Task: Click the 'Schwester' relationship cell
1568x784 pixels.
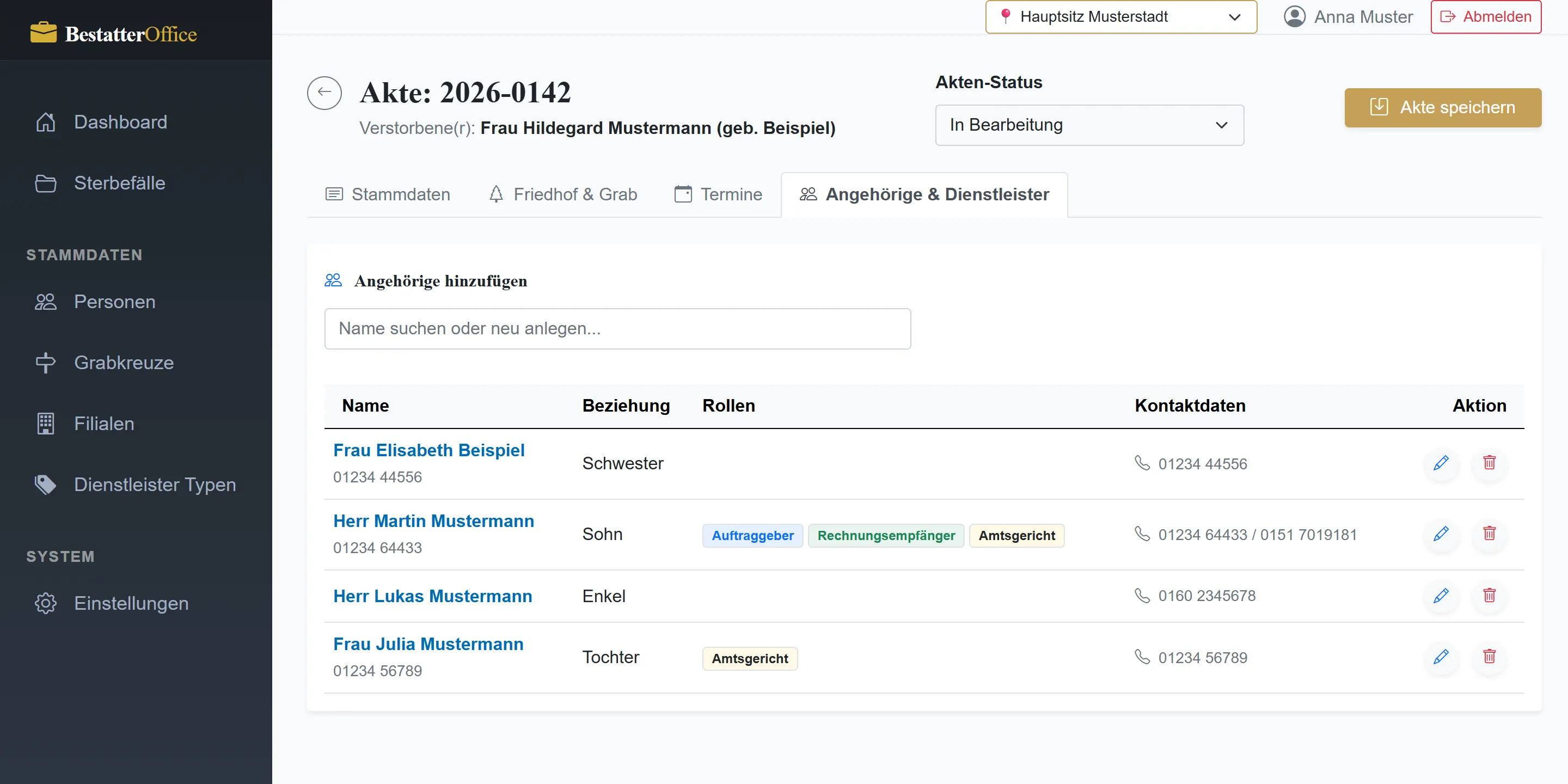Action: pos(622,463)
